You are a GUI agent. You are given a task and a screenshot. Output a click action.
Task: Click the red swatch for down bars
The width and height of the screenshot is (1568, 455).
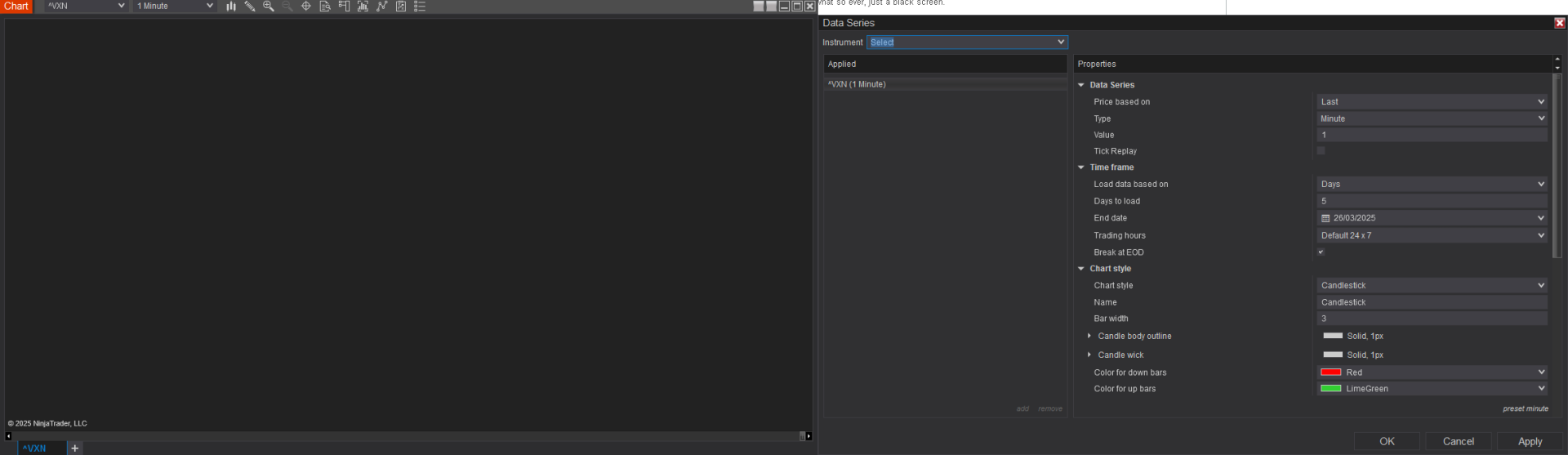pyautogui.click(x=1331, y=372)
